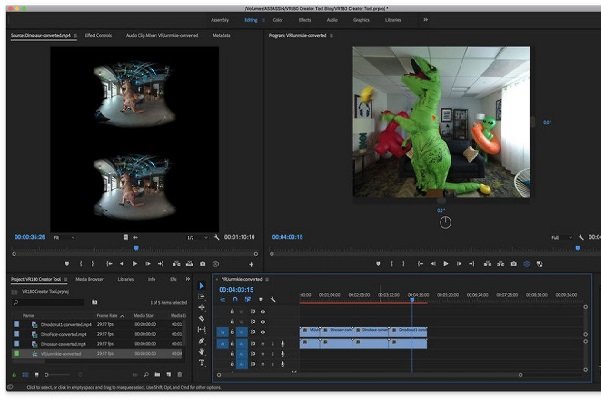Viewport: 601px width, 400px height.
Task: Click Export Frame camera icon
Action: 513,264
